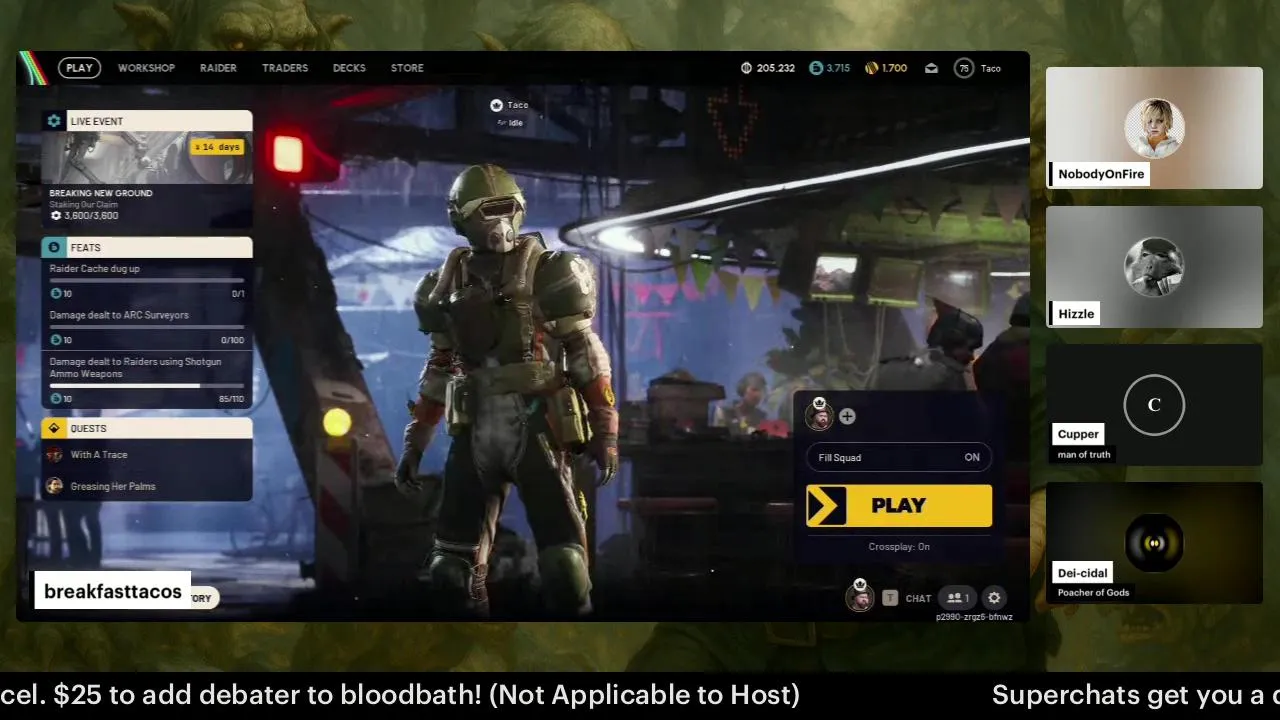
Task: Open the social friends list icon
Action: click(x=959, y=598)
